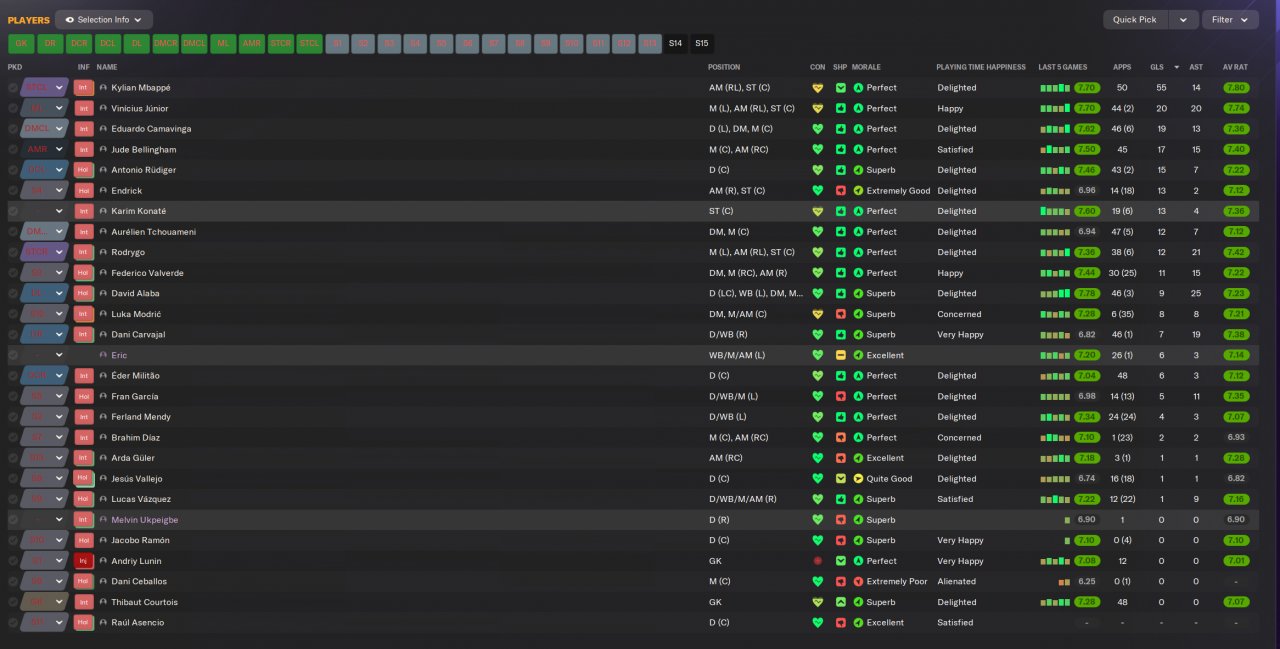1280x649 pixels.
Task: Select the GK position slot
Action: 21,43
